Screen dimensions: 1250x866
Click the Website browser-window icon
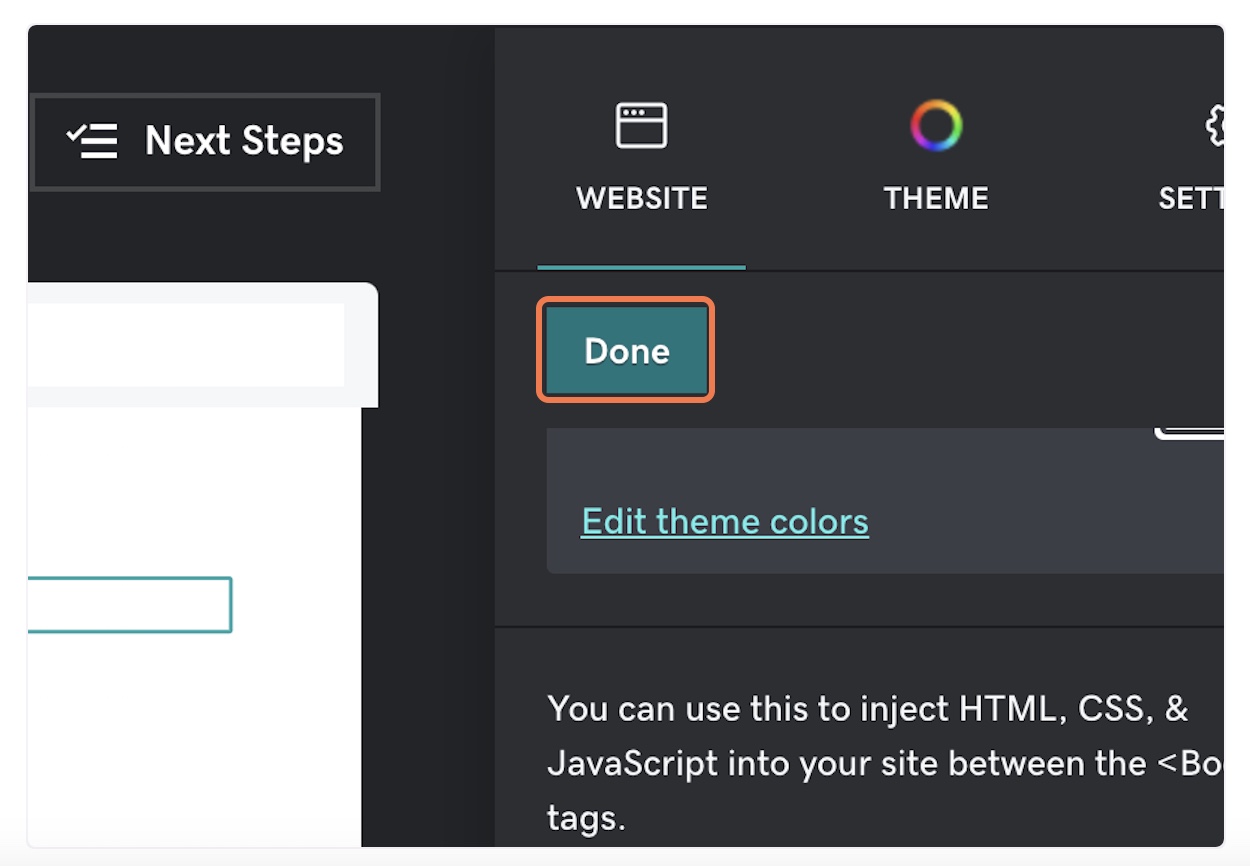click(x=641, y=126)
